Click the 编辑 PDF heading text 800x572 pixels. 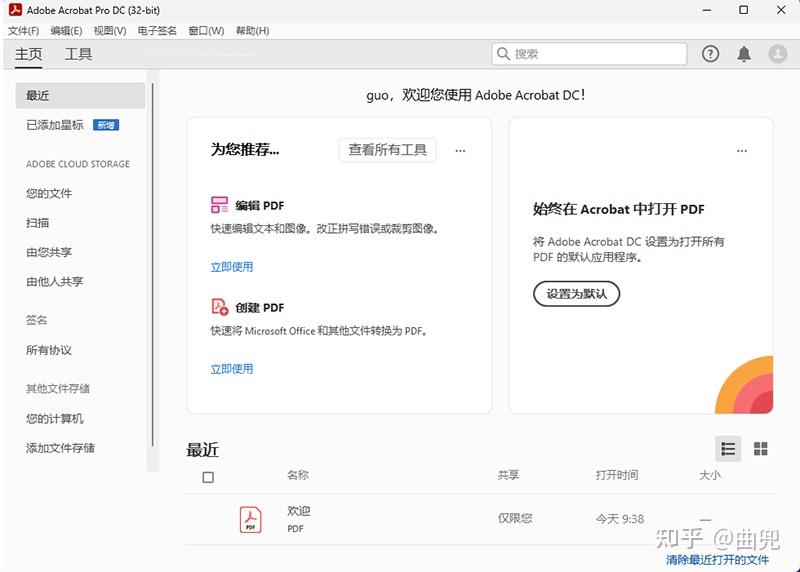click(x=260, y=206)
